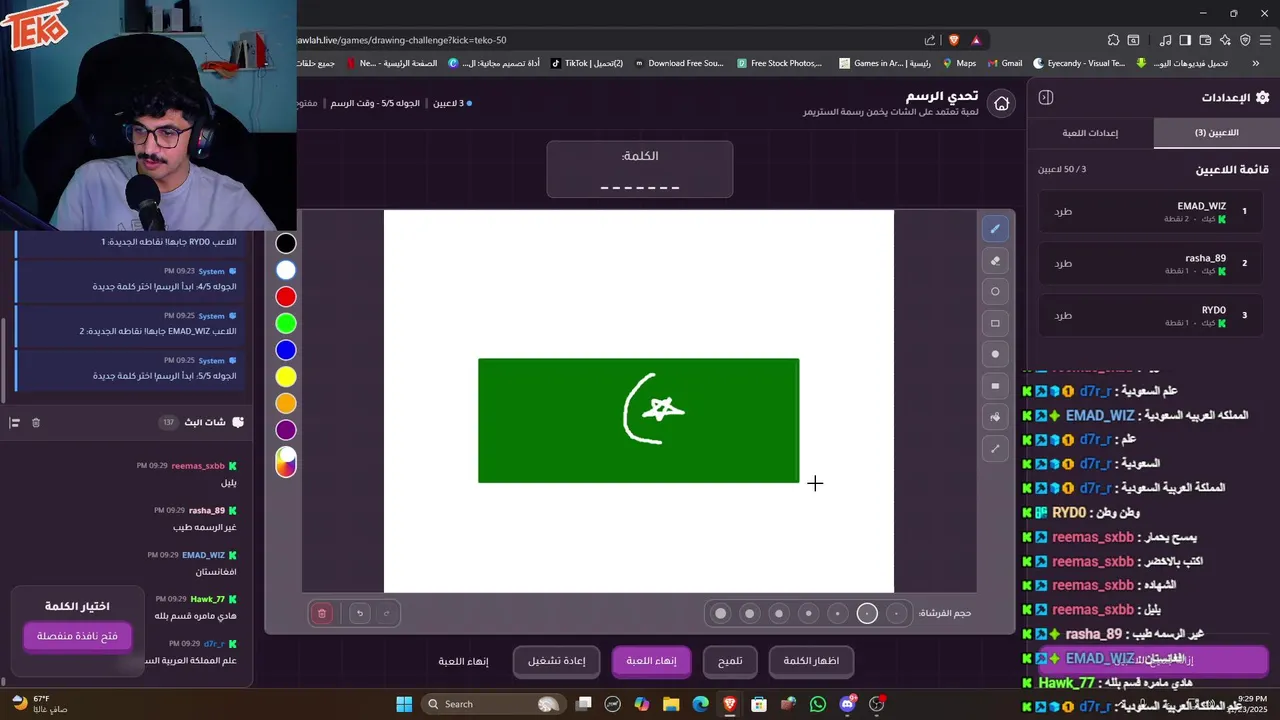This screenshot has height=720, width=1280.
Task: Switch to the إعدادات اللعبة tab
Action: tap(1090, 133)
